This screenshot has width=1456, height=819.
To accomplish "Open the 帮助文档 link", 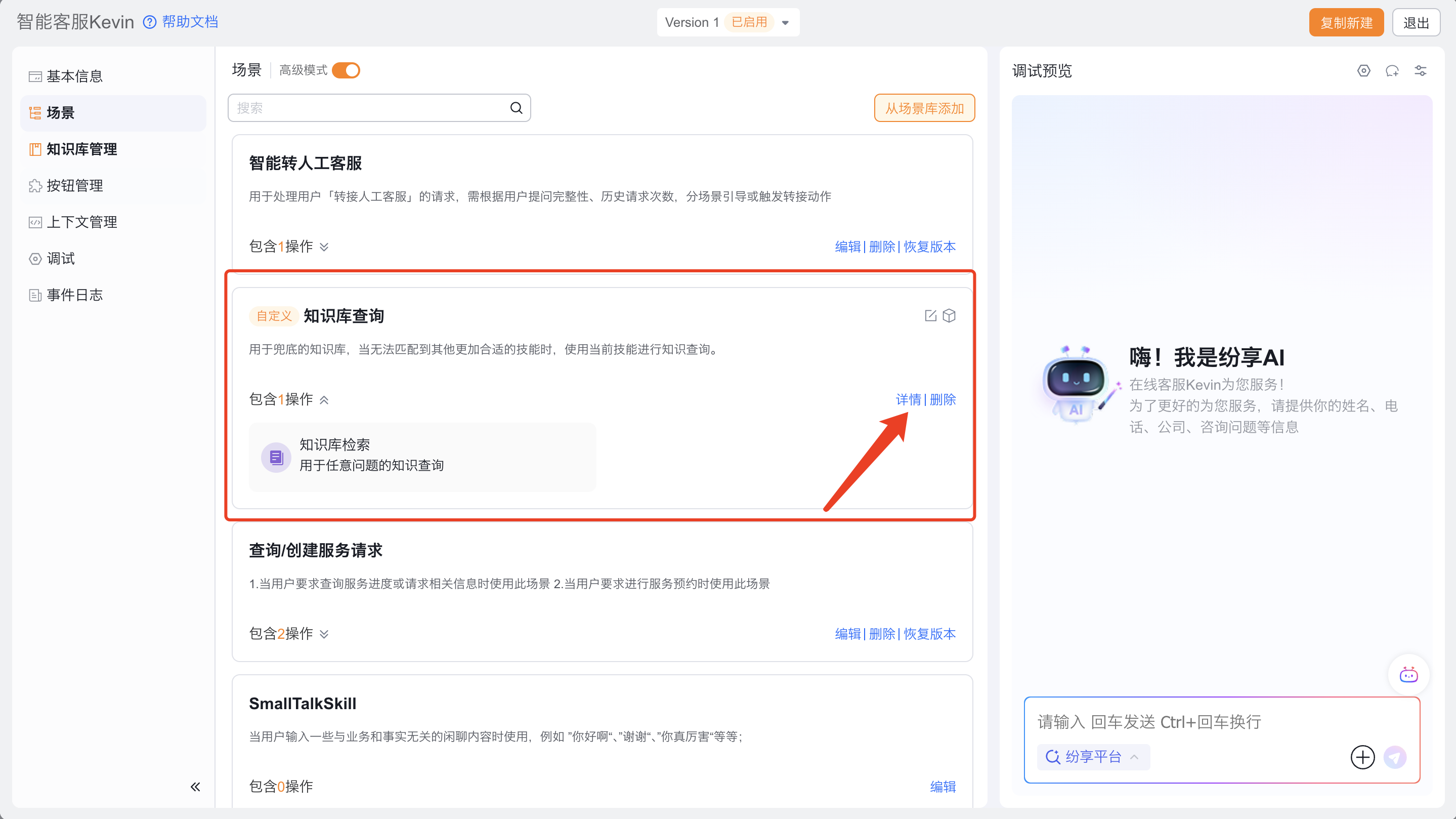I will tap(189, 22).
